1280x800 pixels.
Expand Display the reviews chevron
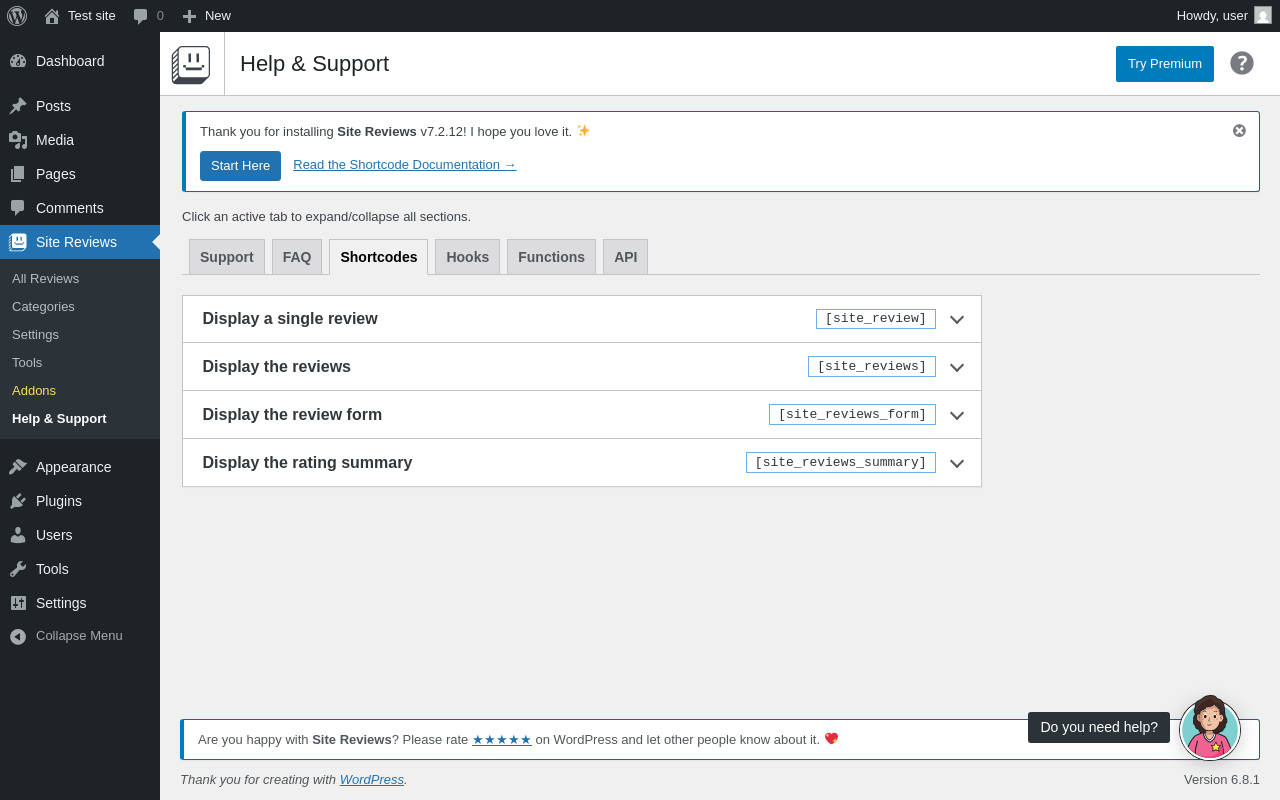957,368
